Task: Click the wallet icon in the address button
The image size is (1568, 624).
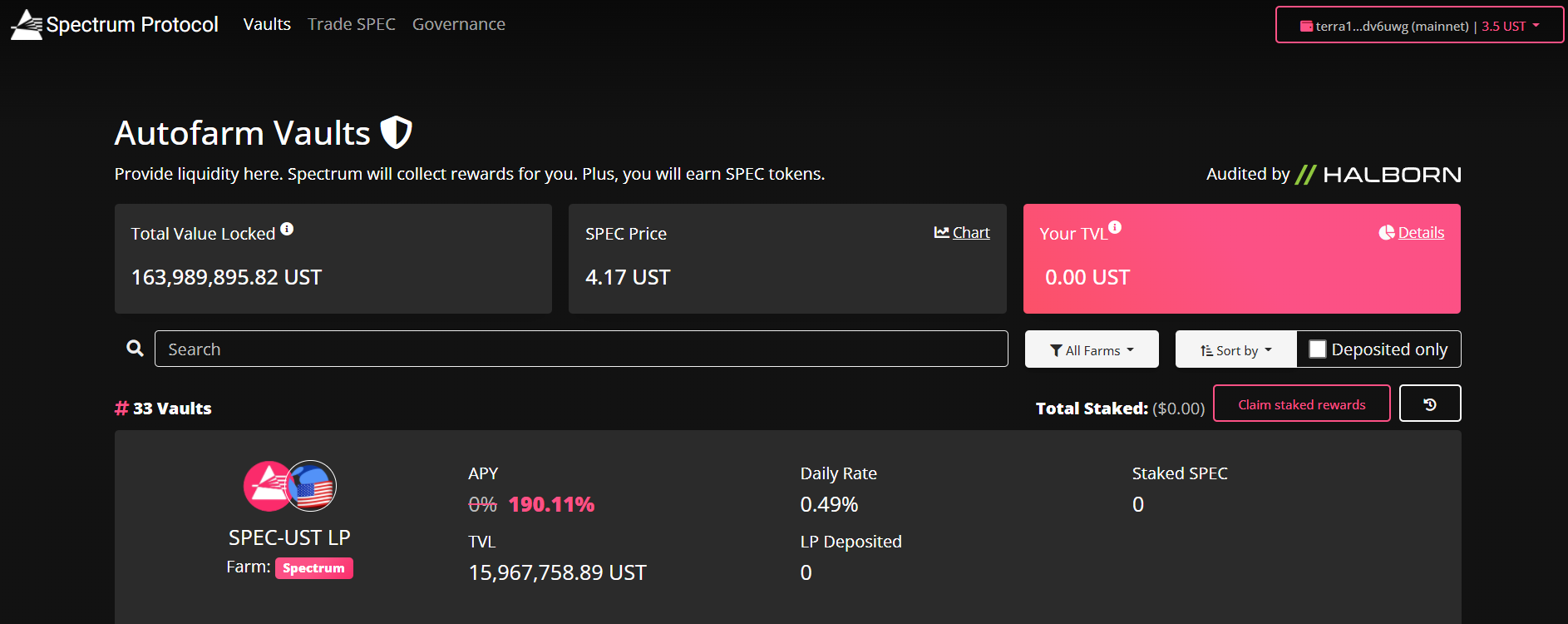Action: (1306, 26)
